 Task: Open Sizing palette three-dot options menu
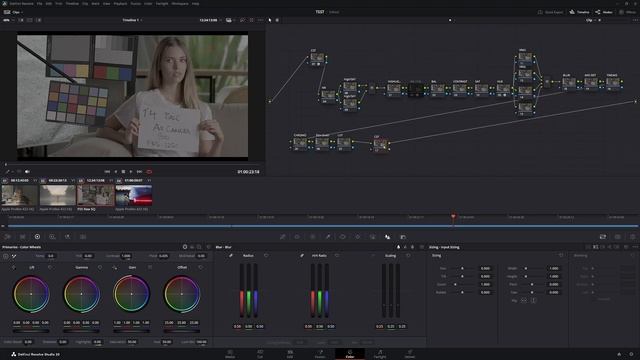(x=635, y=247)
